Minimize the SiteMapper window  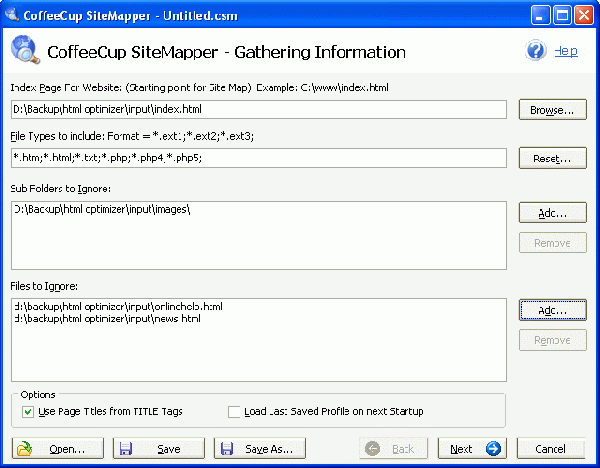pos(540,15)
